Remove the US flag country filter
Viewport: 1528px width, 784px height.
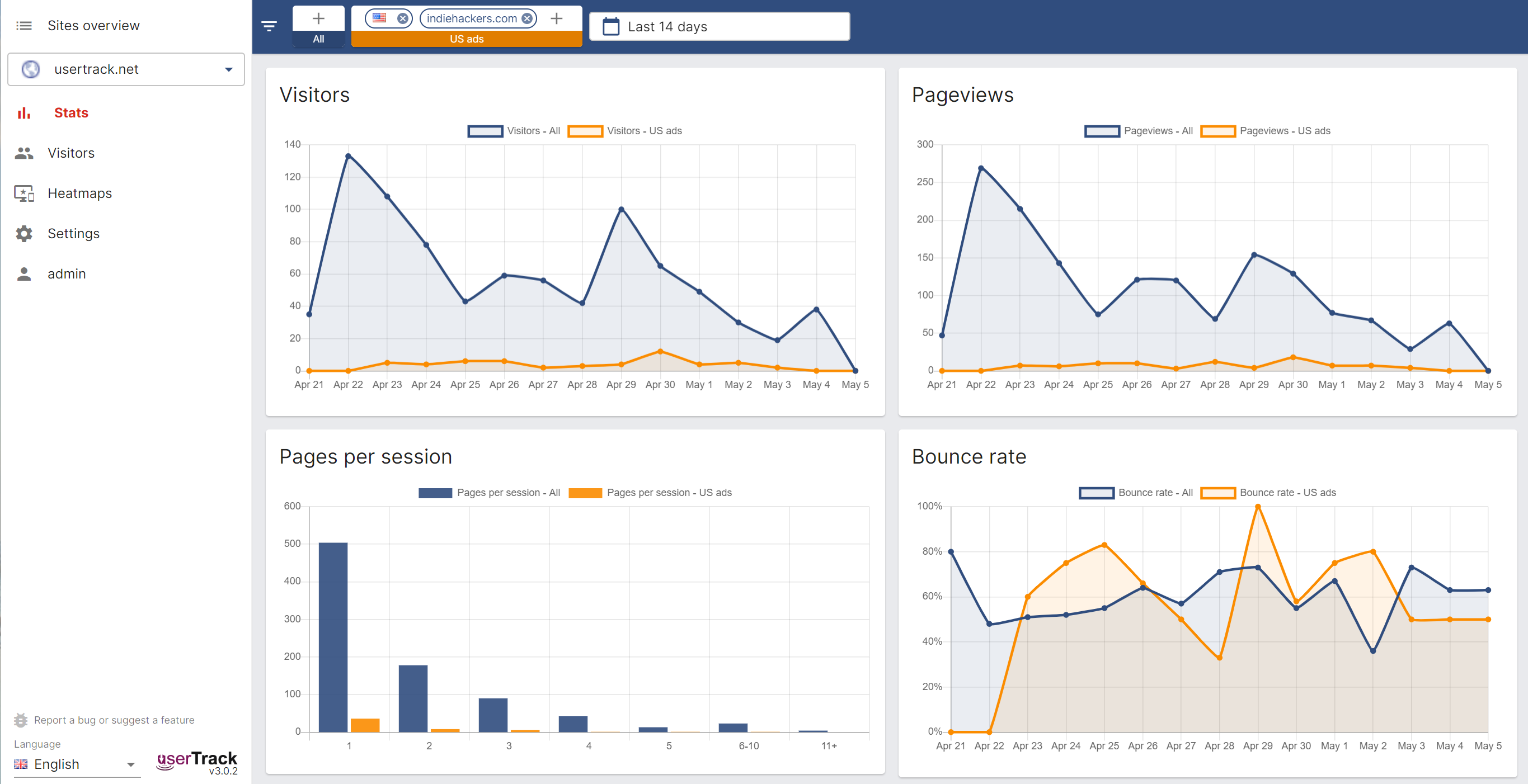[403, 18]
